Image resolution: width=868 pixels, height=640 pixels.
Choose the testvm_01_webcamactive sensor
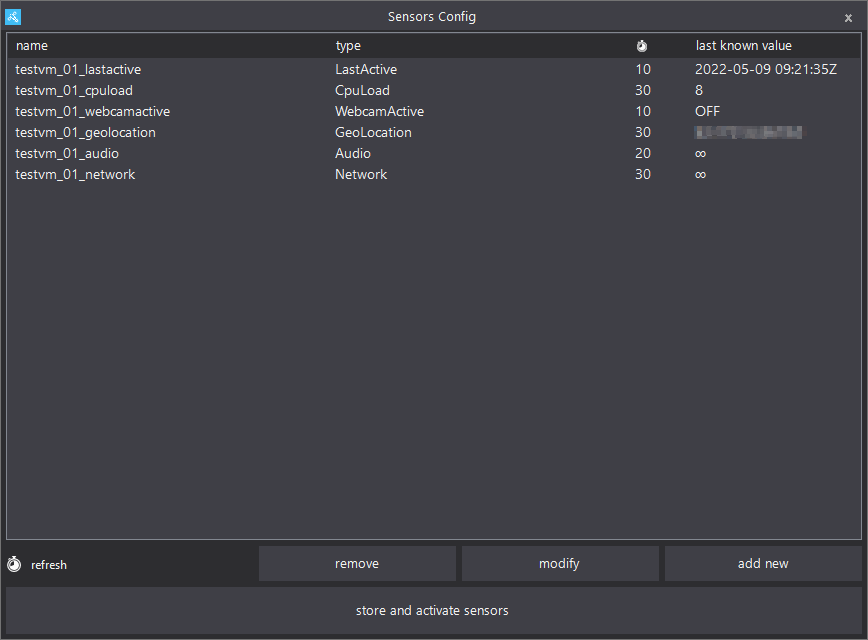92,112
